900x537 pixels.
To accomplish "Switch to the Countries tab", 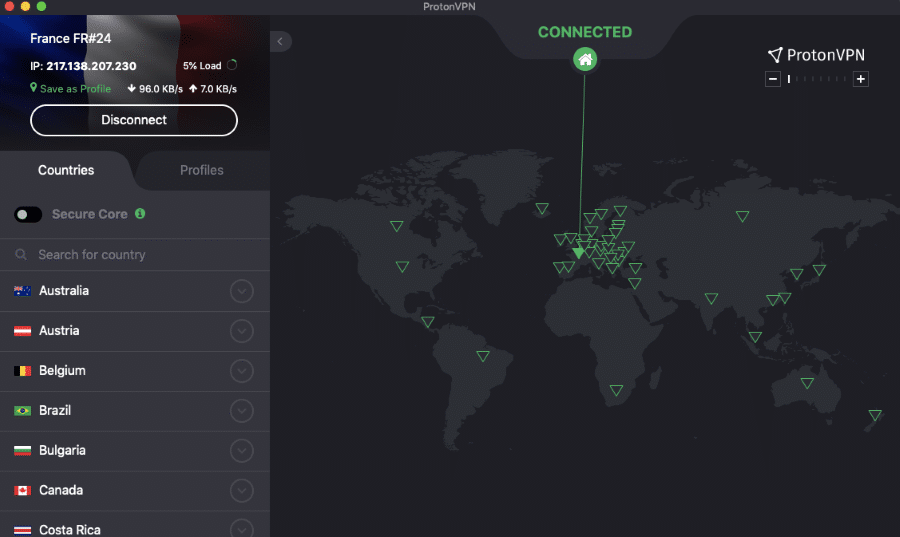I will (x=66, y=170).
